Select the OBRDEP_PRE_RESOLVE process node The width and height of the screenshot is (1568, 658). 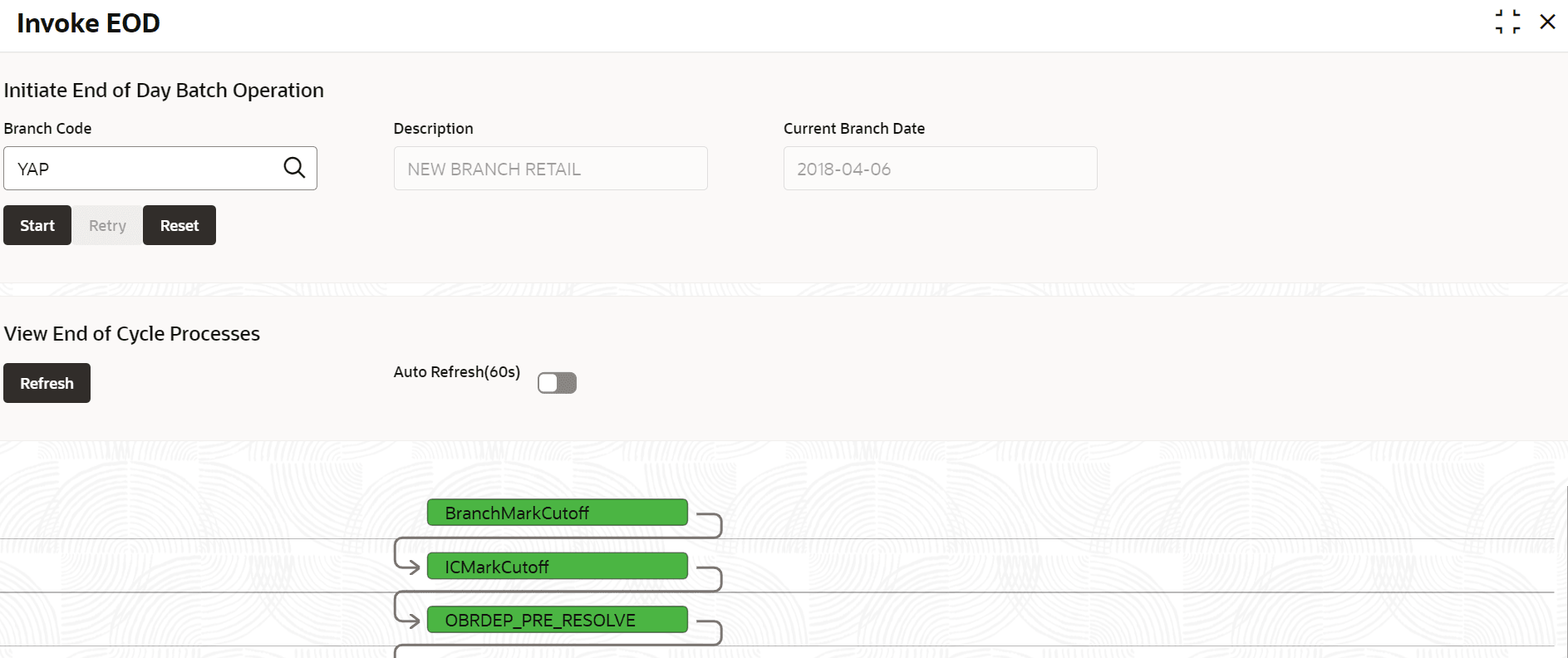point(557,620)
